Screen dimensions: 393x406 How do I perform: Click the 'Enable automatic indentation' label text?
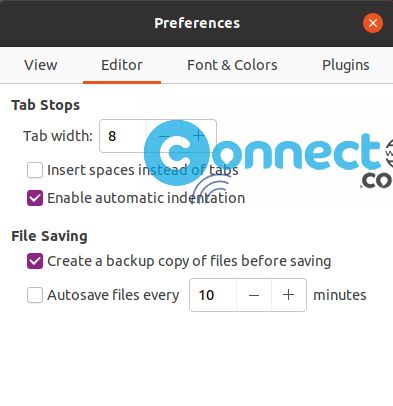pyautogui.click(x=146, y=198)
